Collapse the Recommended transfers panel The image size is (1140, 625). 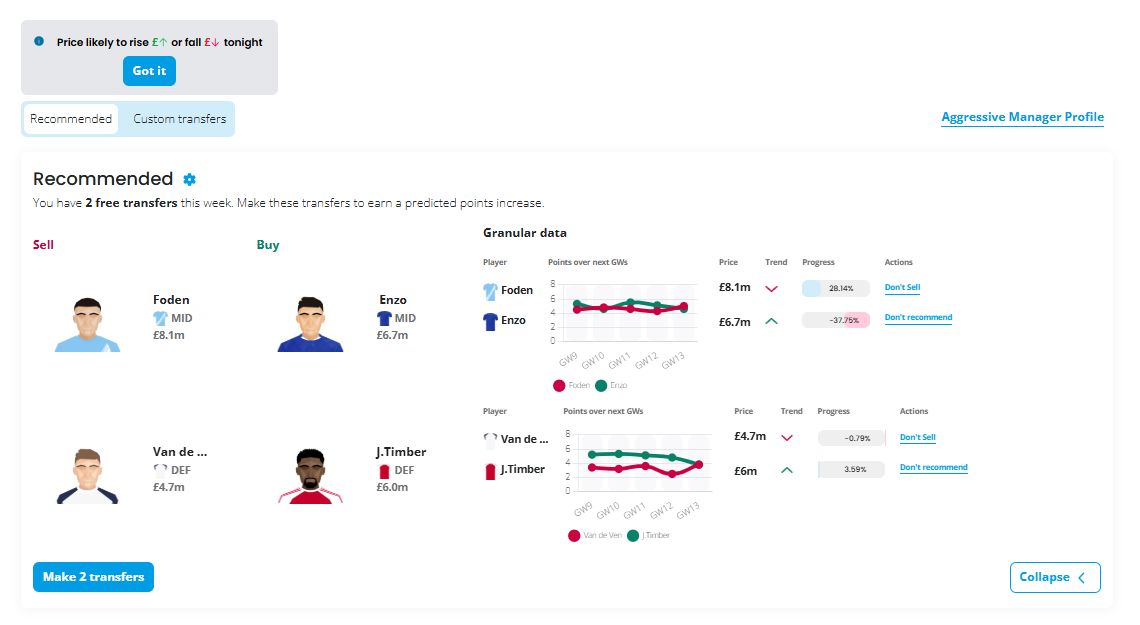tap(1055, 577)
